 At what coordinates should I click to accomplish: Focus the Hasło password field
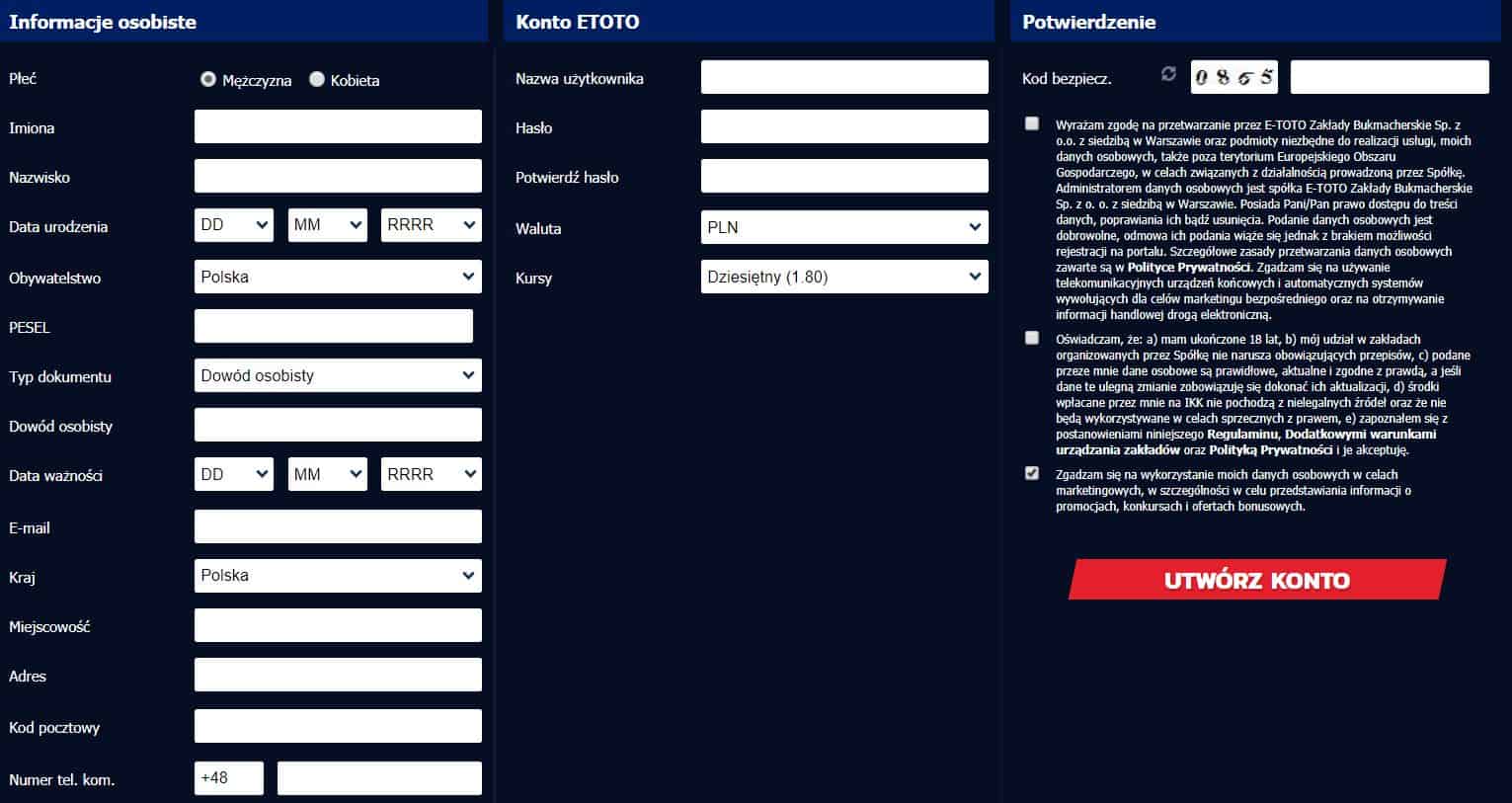844,126
